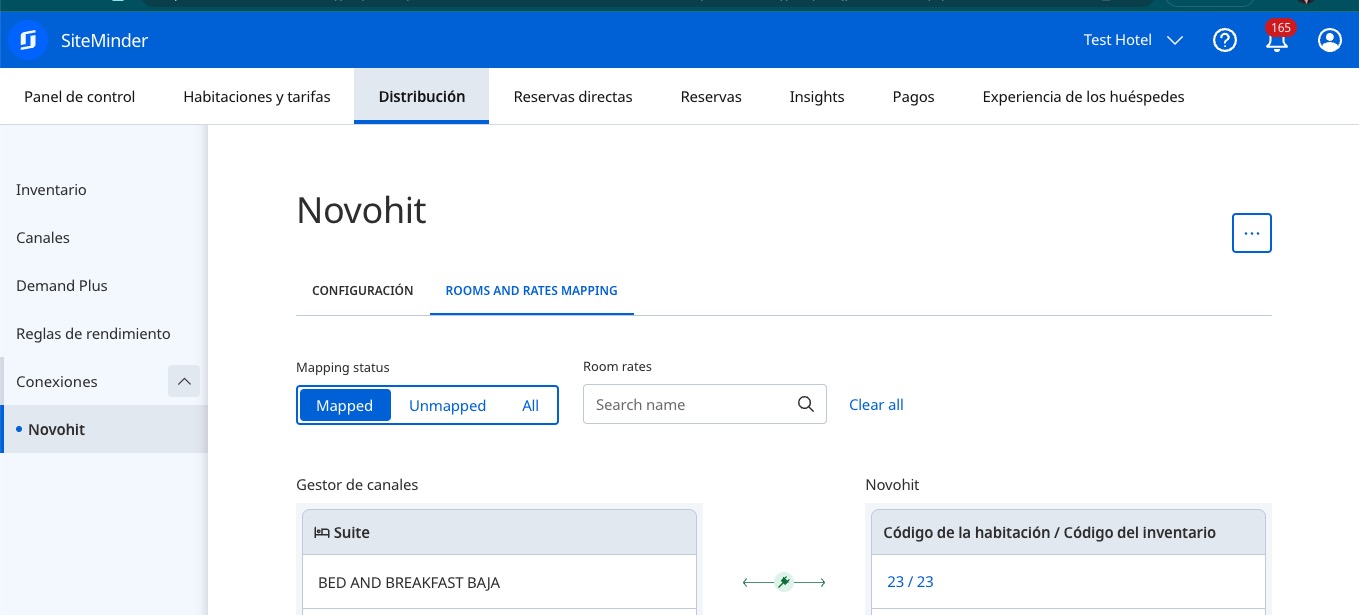Open the Pagos tab
This screenshot has height=615, width=1359.
tap(914, 97)
